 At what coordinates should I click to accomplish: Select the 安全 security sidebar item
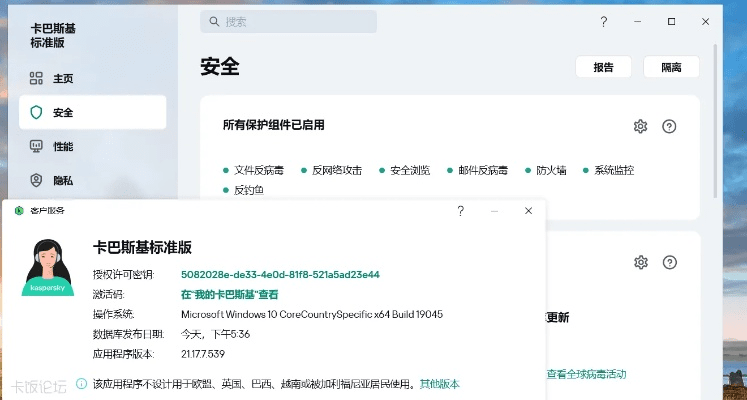tap(93, 112)
